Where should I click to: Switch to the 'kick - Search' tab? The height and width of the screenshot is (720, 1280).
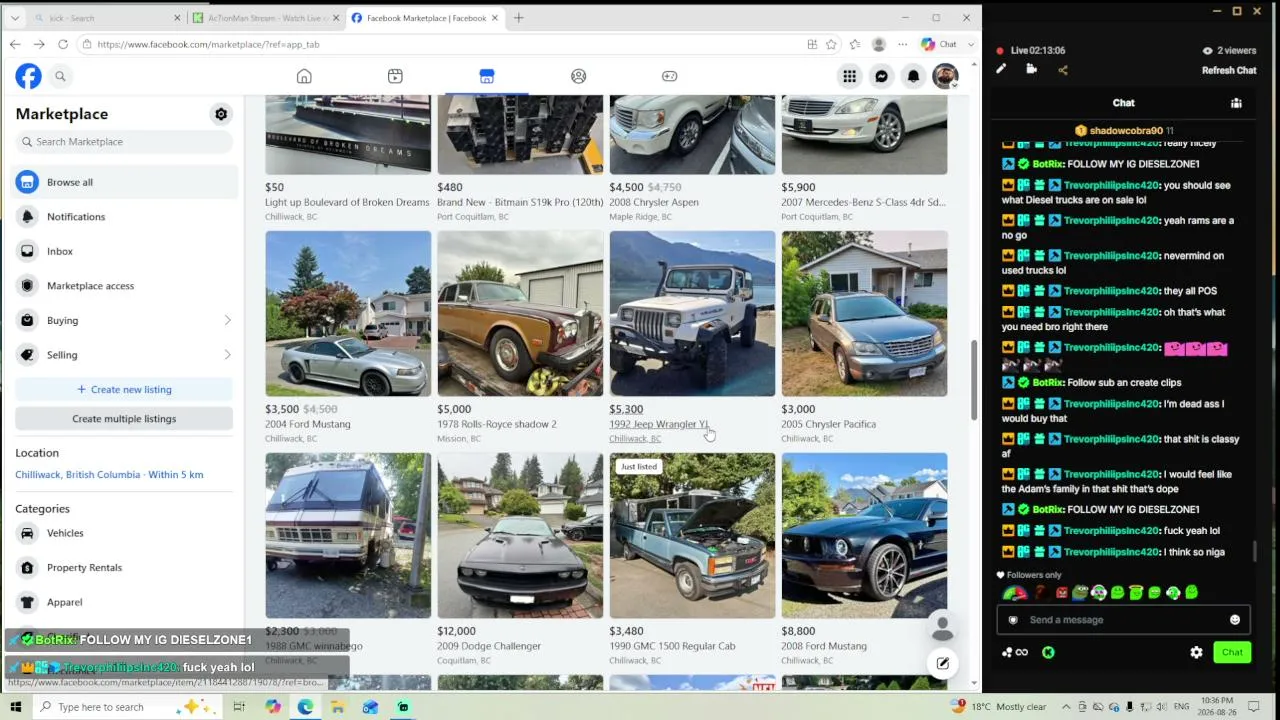[105, 18]
